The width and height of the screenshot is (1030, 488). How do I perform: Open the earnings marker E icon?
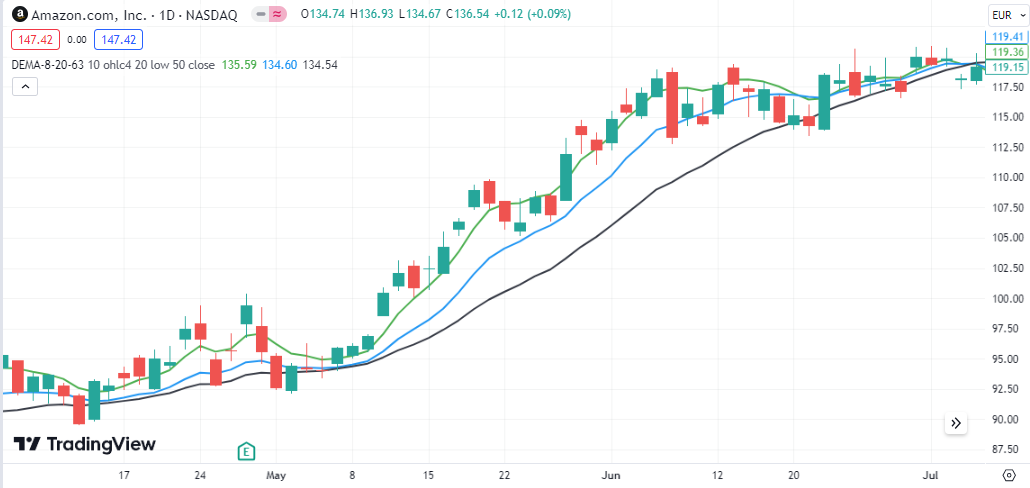click(x=246, y=451)
